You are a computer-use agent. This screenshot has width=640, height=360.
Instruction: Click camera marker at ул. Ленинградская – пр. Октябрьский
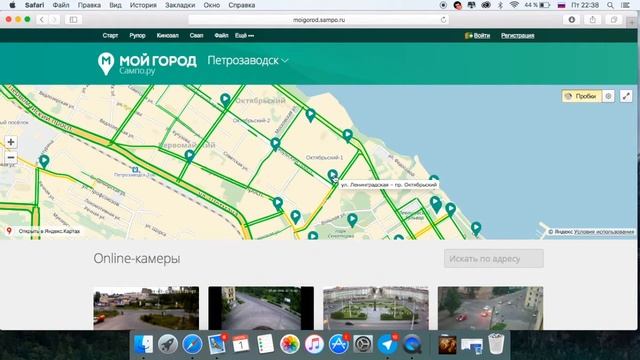coord(333,176)
